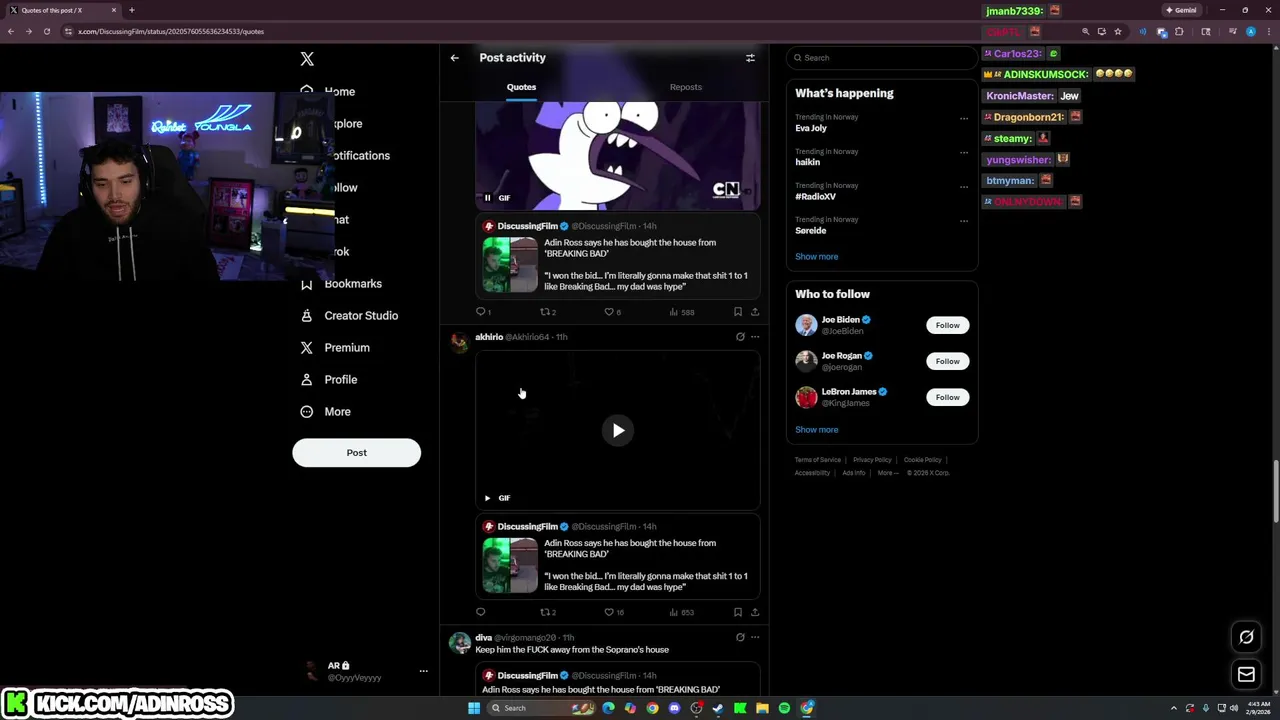
Task: Open the Post activity filter settings icon
Action: coord(750,58)
